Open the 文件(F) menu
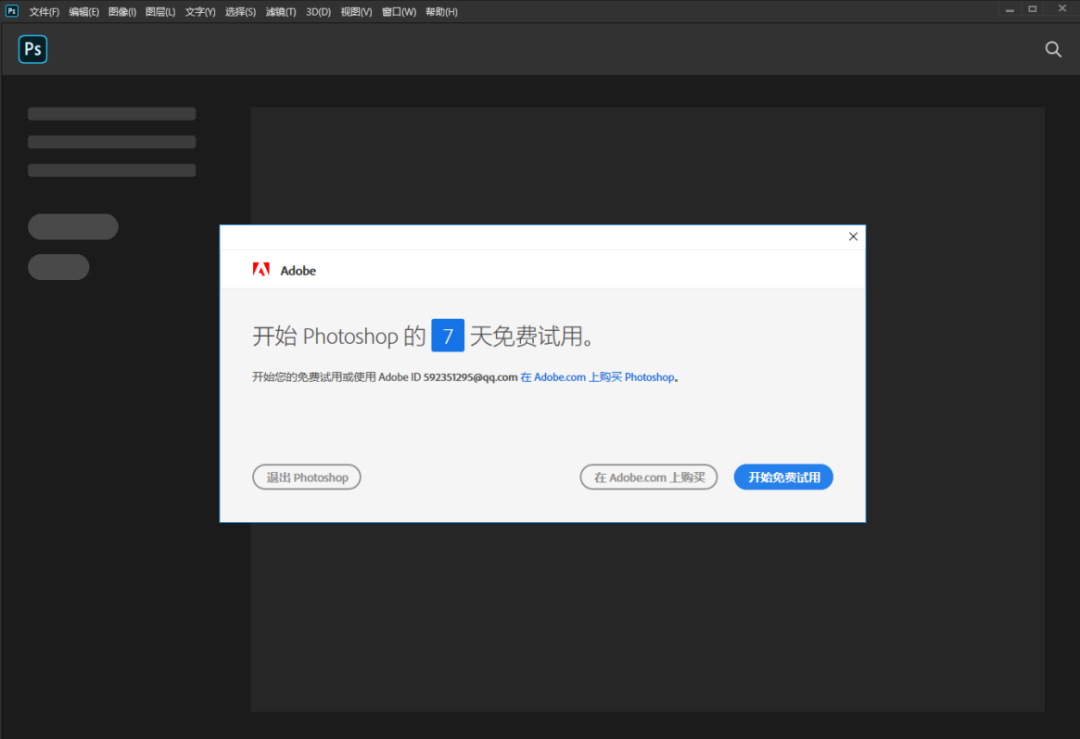The height and width of the screenshot is (739, 1080). coord(44,12)
